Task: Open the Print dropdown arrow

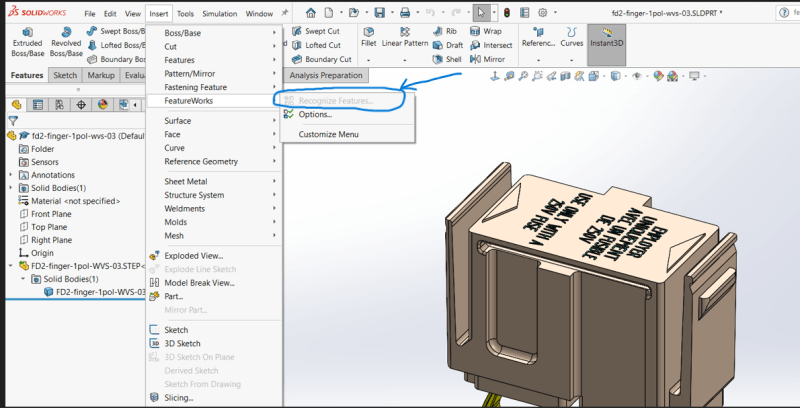Action: click(x=418, y=13)
